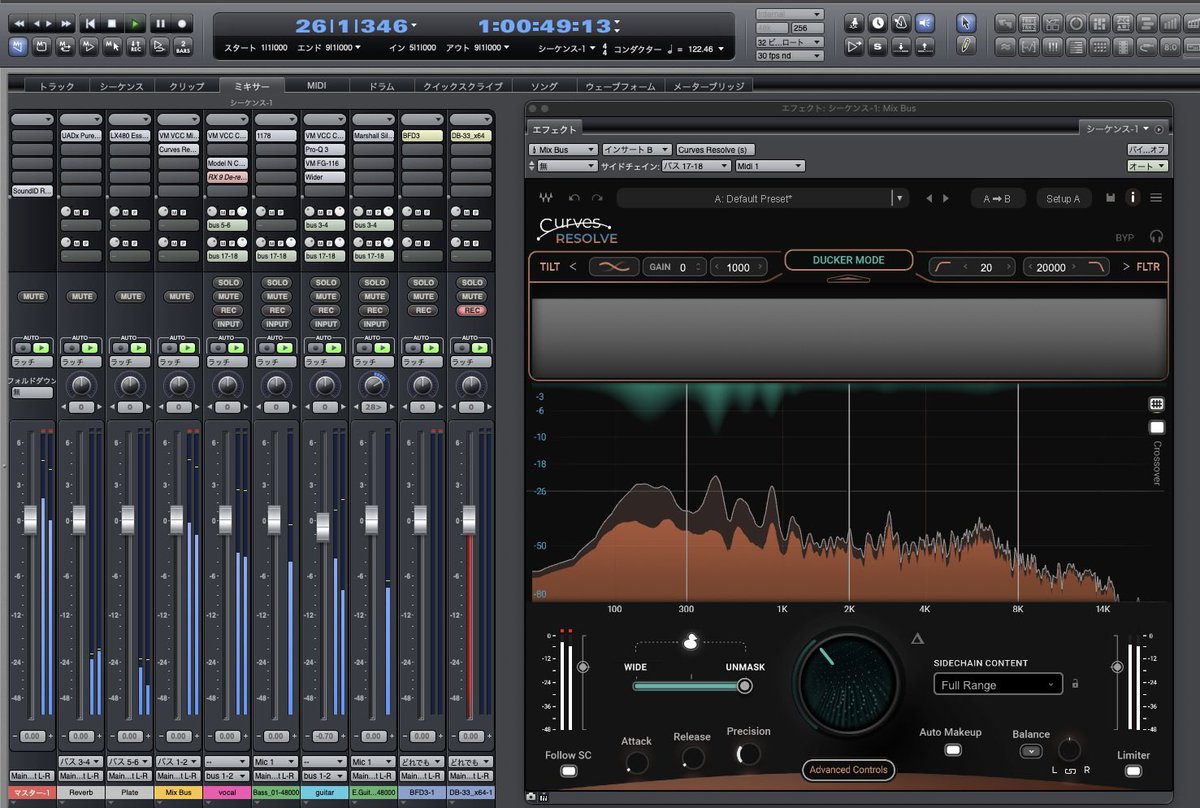
Task: Click the high-pass filter shape icon
Action: pyautogui.click(x=943, y=267)
